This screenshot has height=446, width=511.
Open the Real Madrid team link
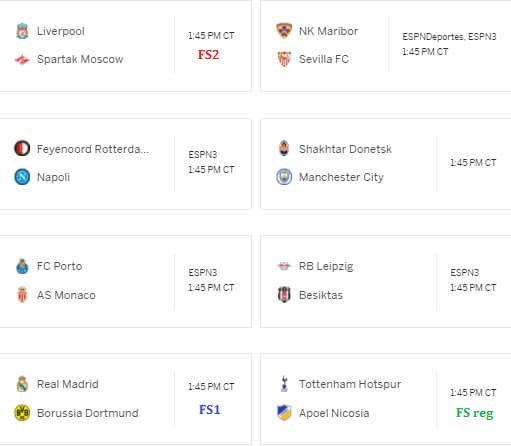coord(68,384)
